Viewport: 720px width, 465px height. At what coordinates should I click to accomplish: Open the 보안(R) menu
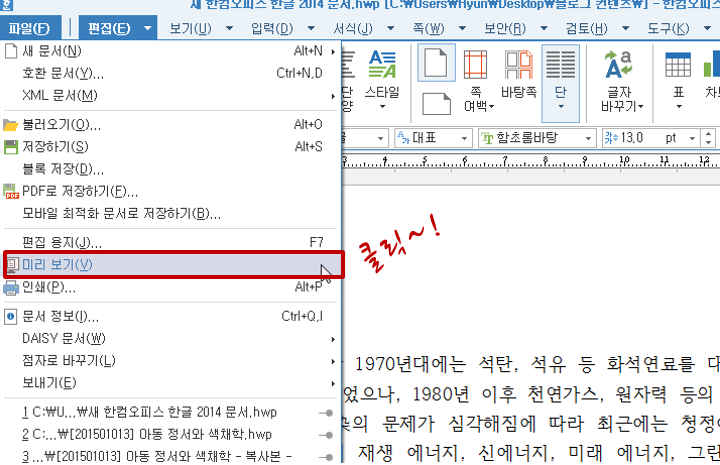coord(505,28)
